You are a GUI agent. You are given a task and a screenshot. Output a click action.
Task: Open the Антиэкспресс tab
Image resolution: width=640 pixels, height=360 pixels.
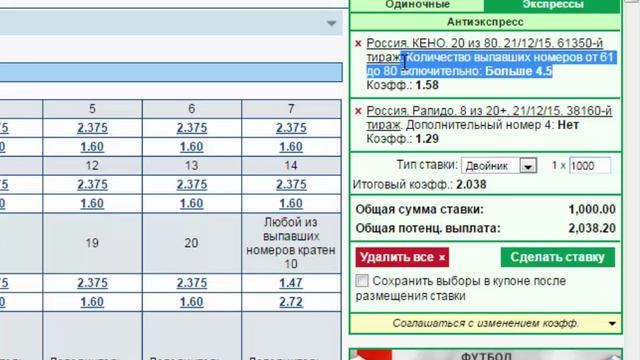(x=485, y=22)
